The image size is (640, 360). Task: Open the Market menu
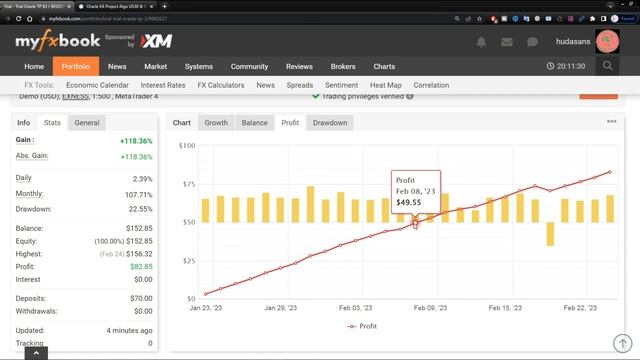(156, 67)
